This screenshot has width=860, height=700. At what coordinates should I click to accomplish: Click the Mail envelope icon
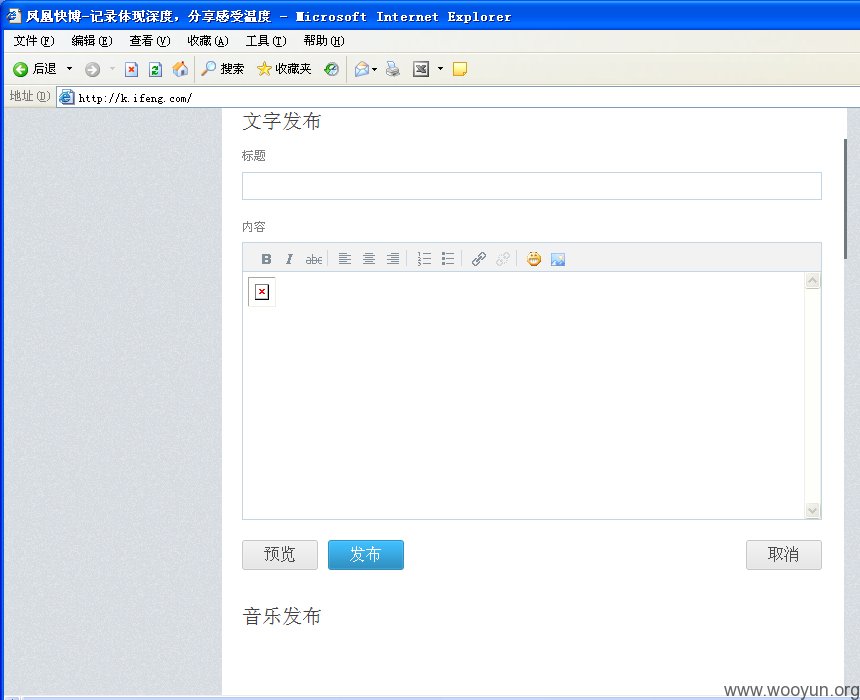pos(361,69)
